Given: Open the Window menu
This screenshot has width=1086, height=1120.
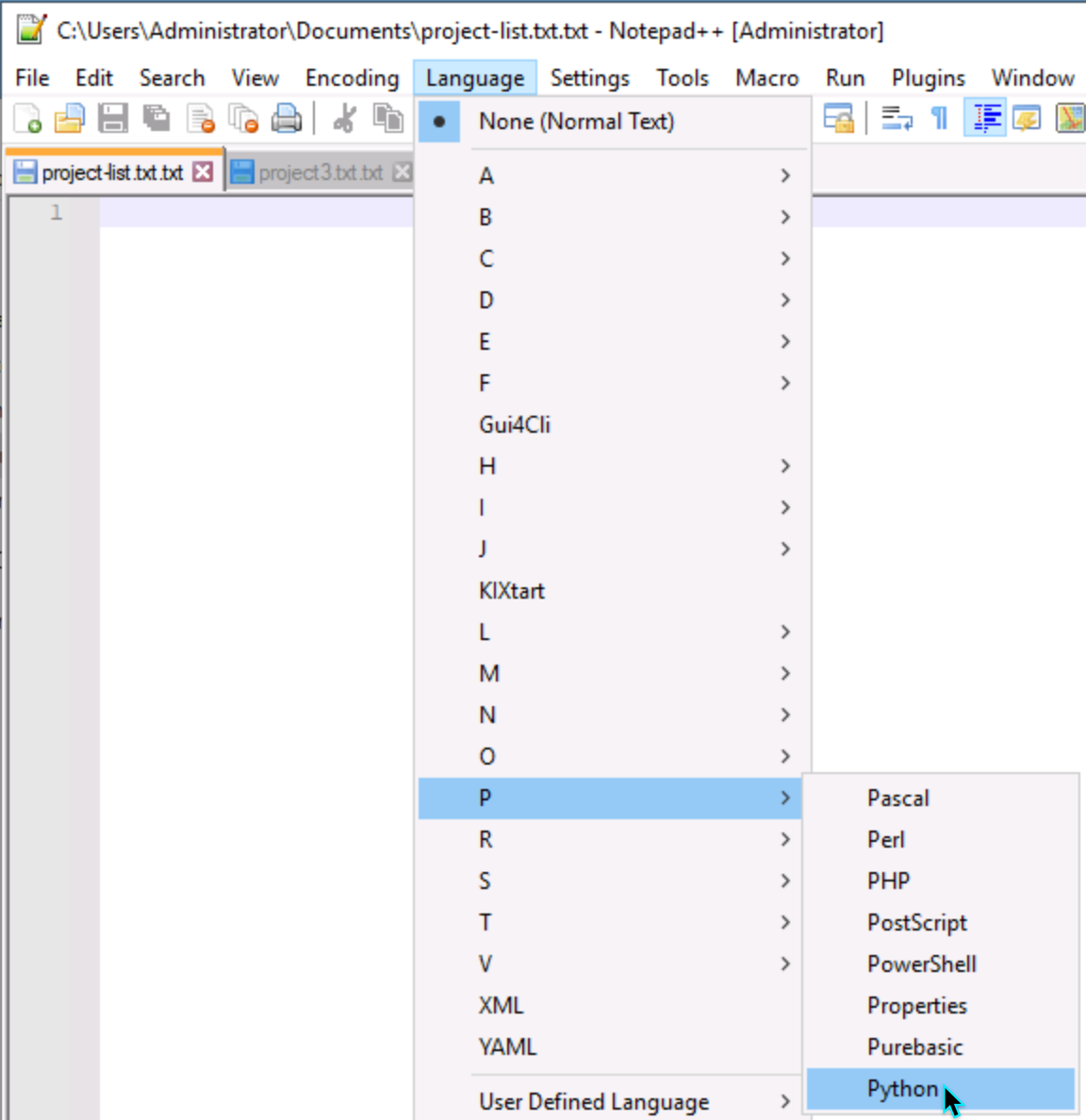Looking at the screenshot, I should 1032,78.
